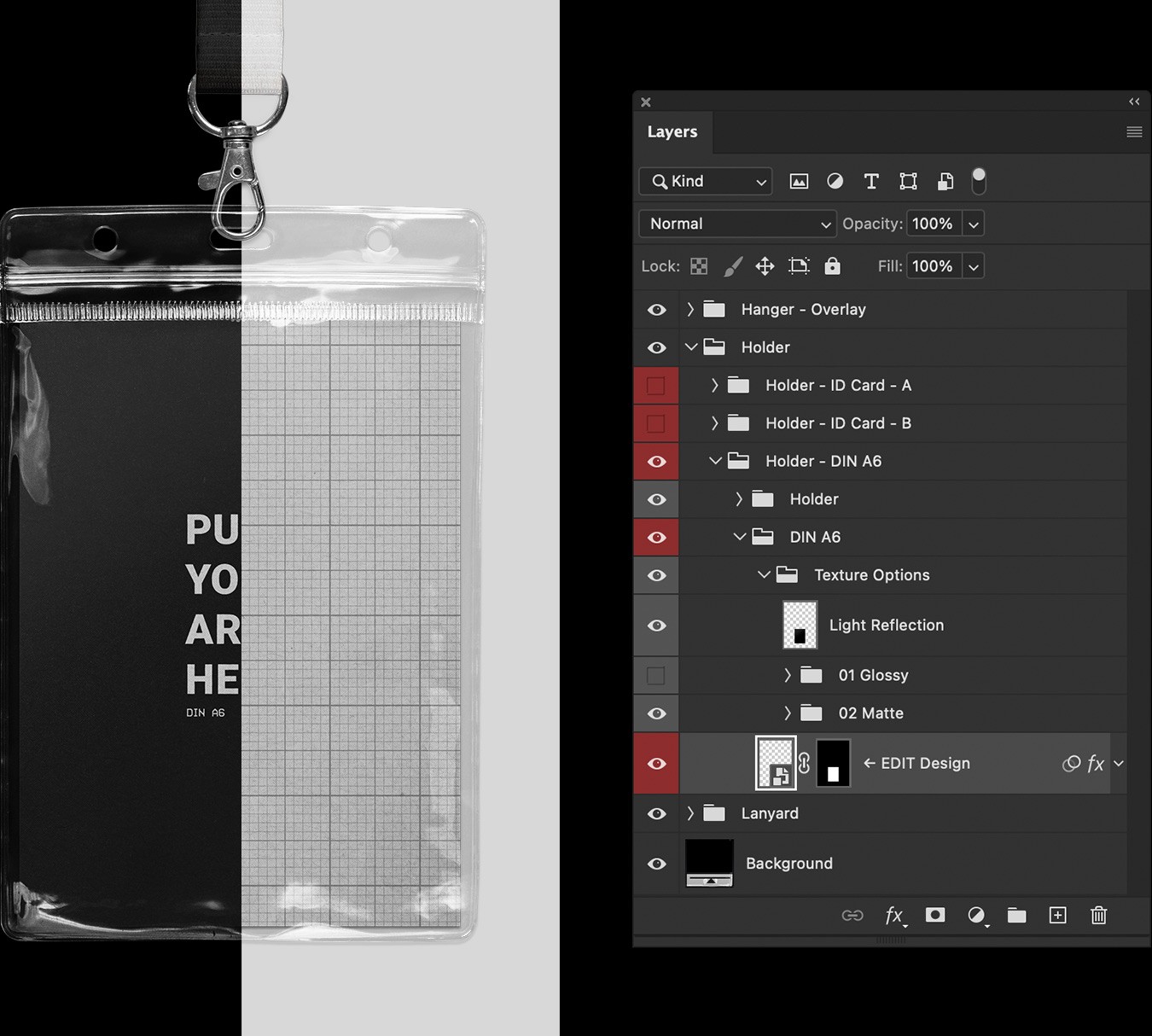Filter layers by adjustment layer type
This screenshot has height=1036, width=1152.
[x=835, y=181]
